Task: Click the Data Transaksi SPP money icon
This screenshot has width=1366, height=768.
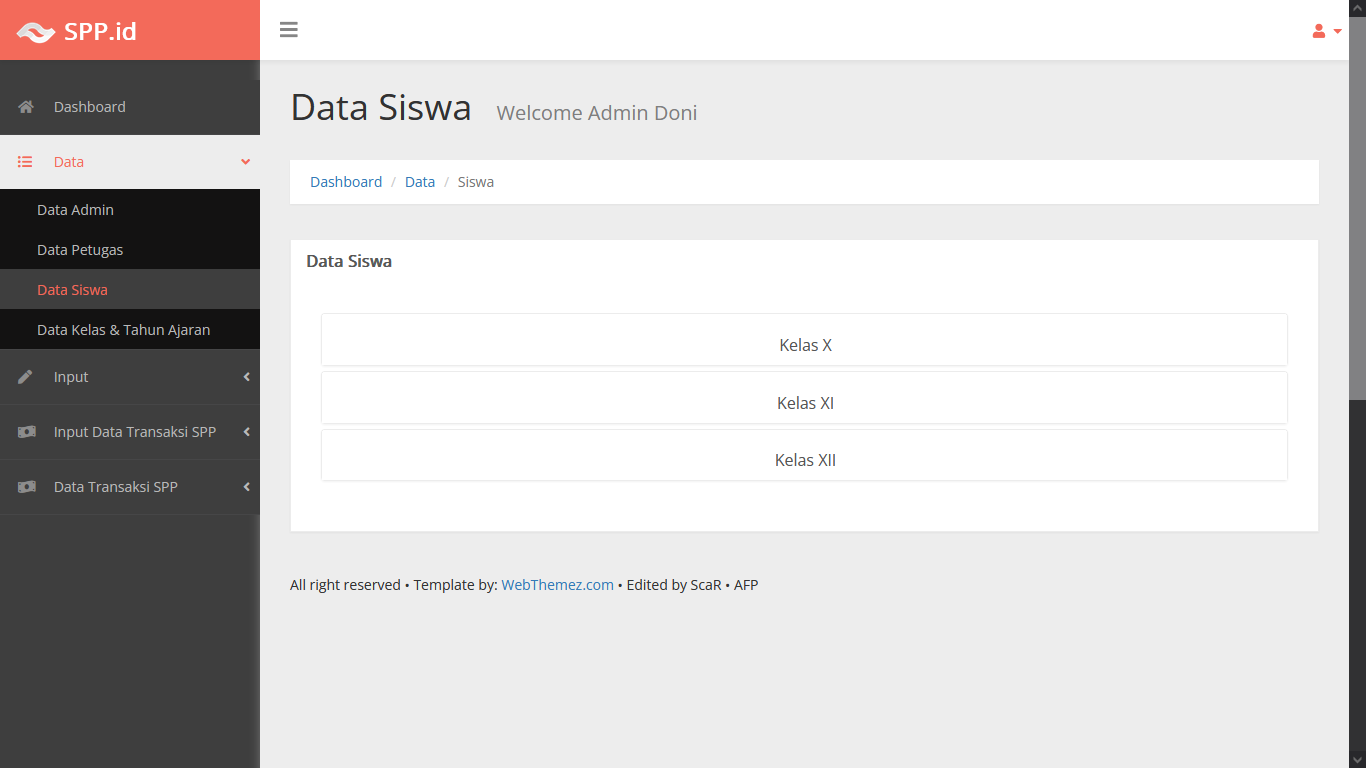Action: pyautogui.click(x=27, y=487)
